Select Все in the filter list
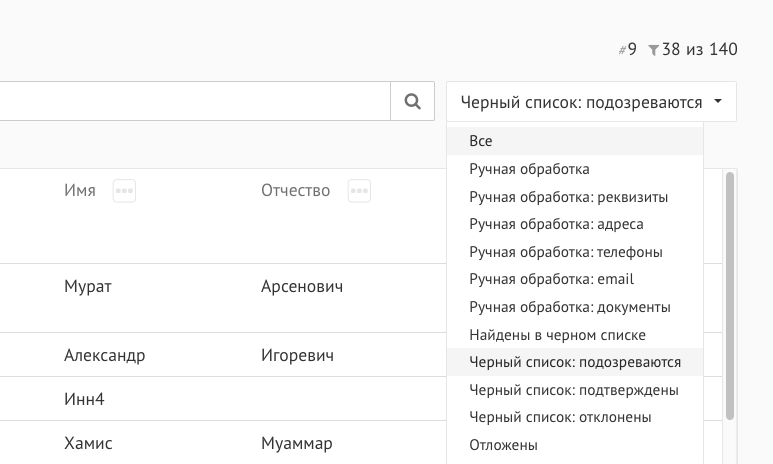The width and height of the screenshot is (773, 464). coord(575,141)
